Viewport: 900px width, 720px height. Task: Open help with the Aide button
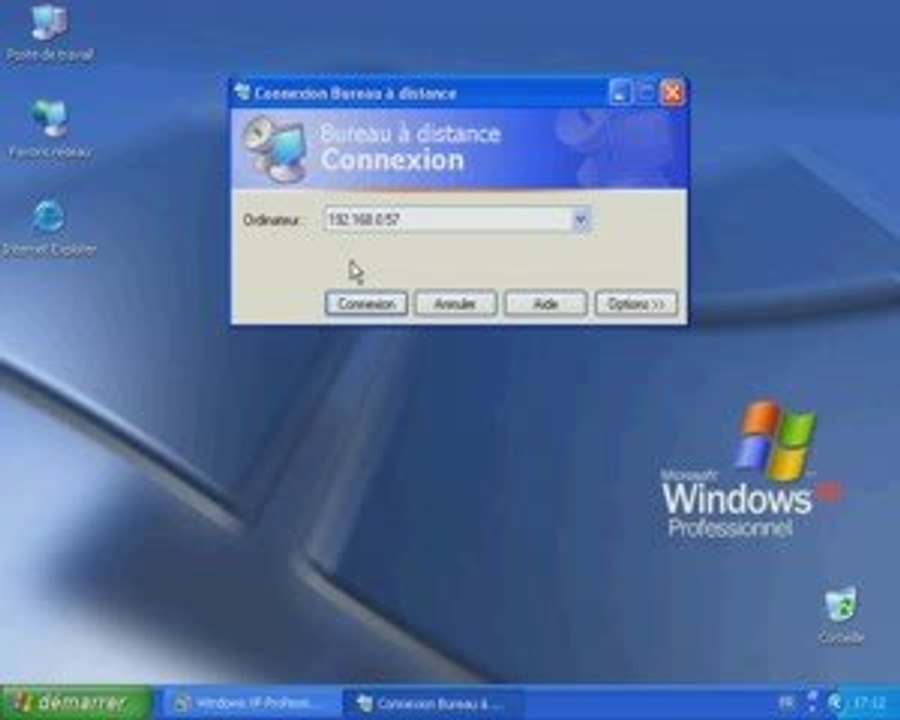pyautogui.click(x=546, y=304)
